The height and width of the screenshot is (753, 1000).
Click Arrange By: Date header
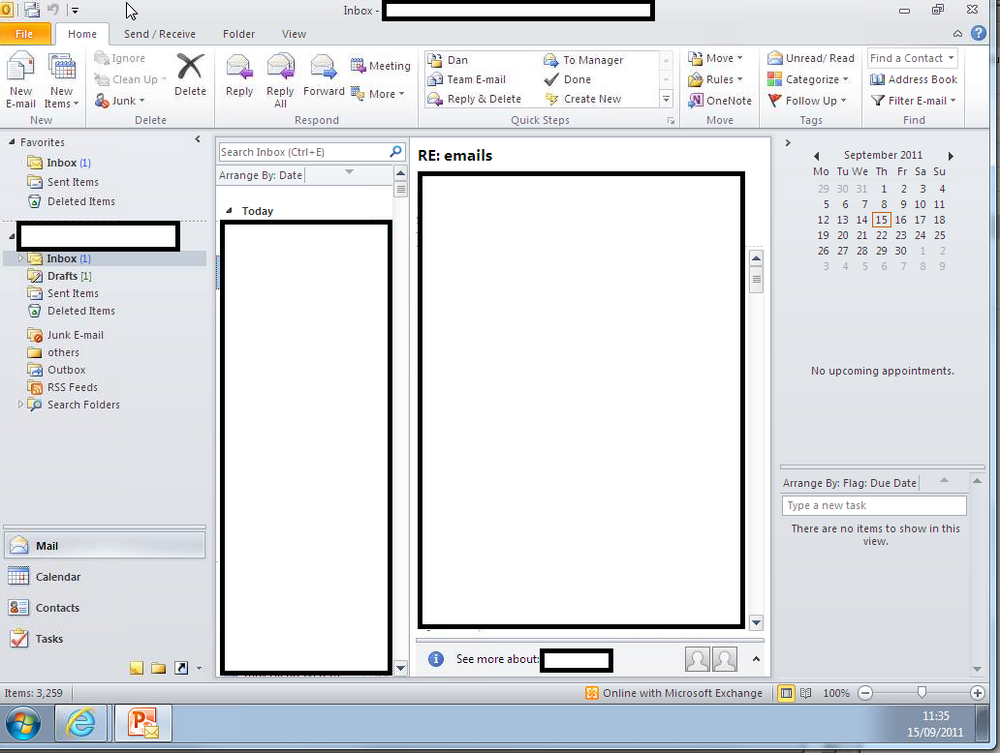pyautogui.click(x=261, y=175)
